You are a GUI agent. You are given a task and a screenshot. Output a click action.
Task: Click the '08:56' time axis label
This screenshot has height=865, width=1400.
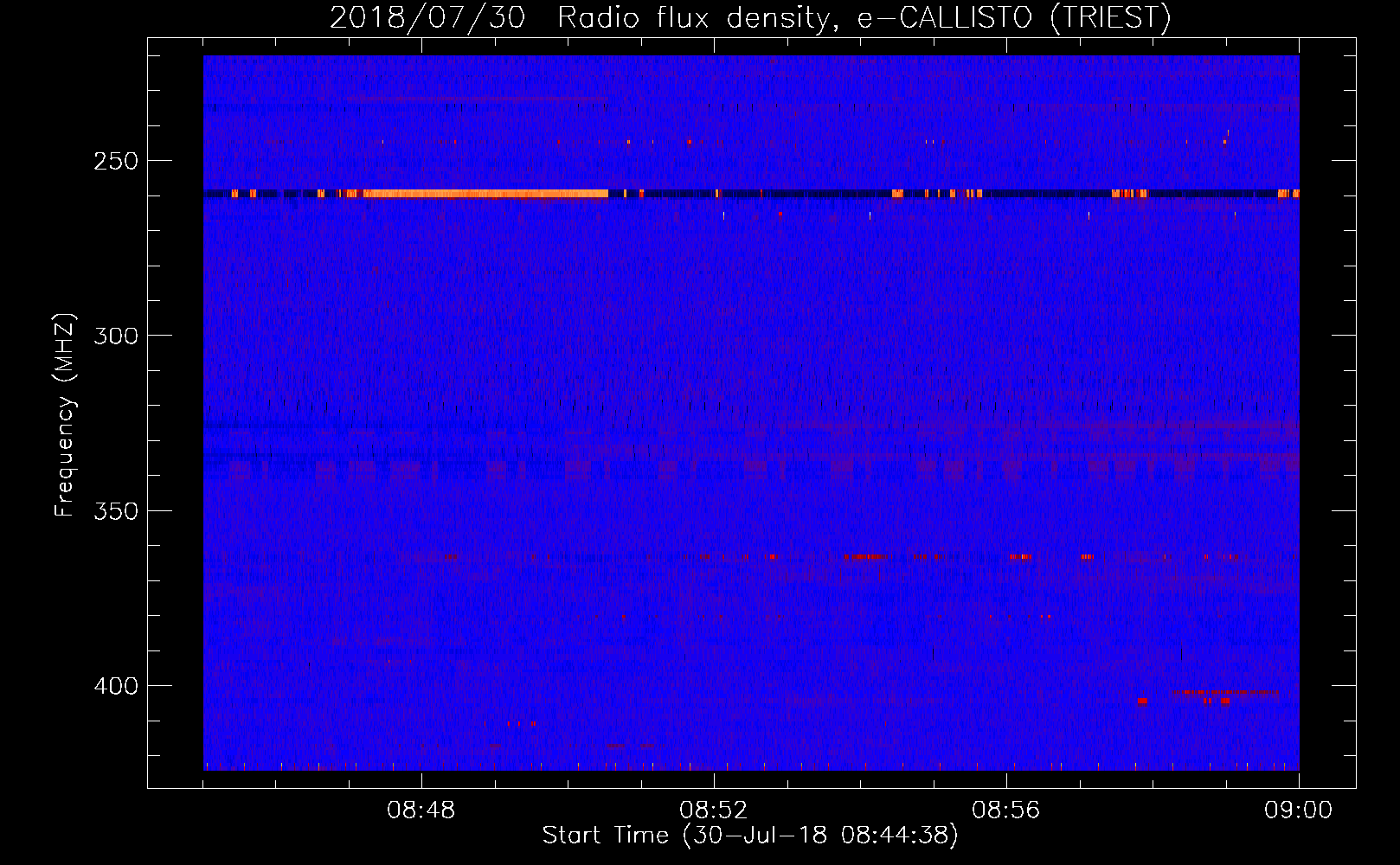click(x=1006, y=811)
